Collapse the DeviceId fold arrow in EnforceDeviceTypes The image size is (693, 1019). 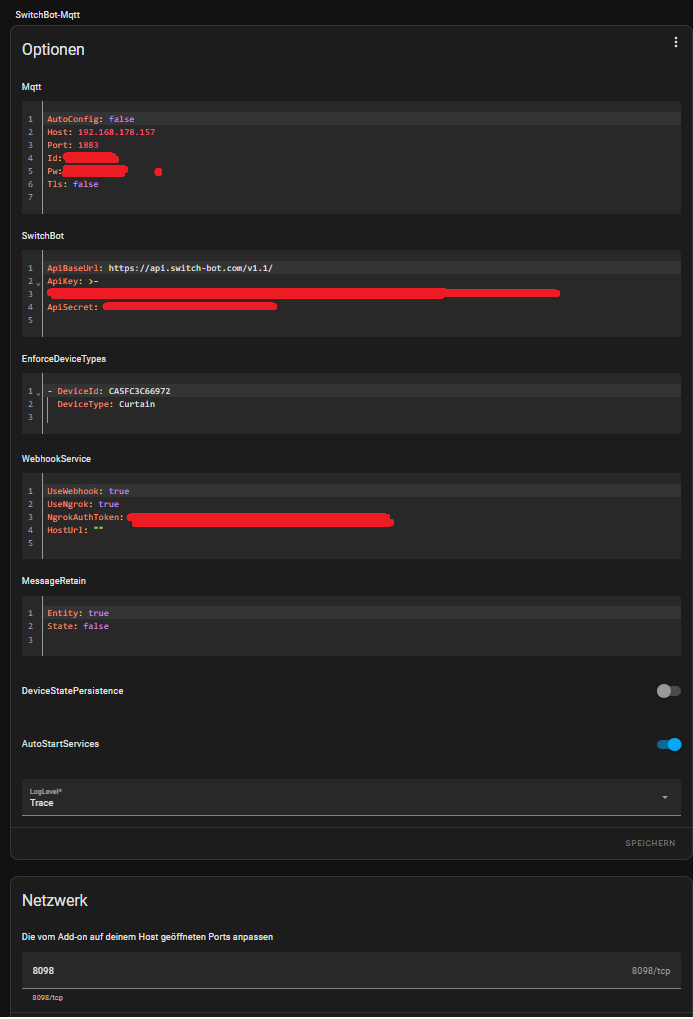coord(38,393)
